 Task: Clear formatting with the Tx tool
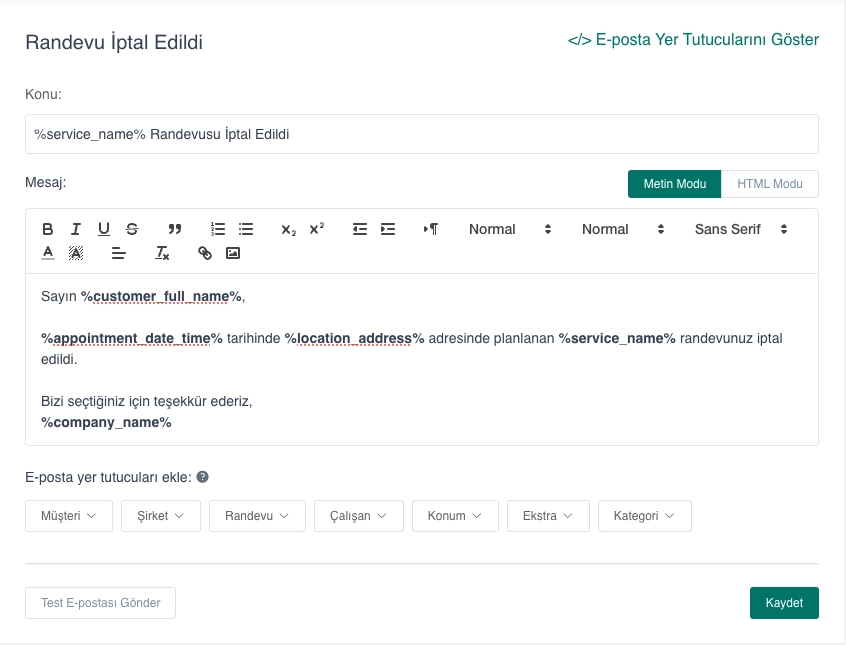163,253
